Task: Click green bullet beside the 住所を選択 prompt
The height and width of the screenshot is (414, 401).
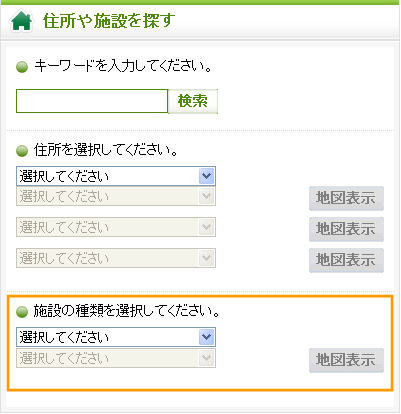Action: [22, 151]
